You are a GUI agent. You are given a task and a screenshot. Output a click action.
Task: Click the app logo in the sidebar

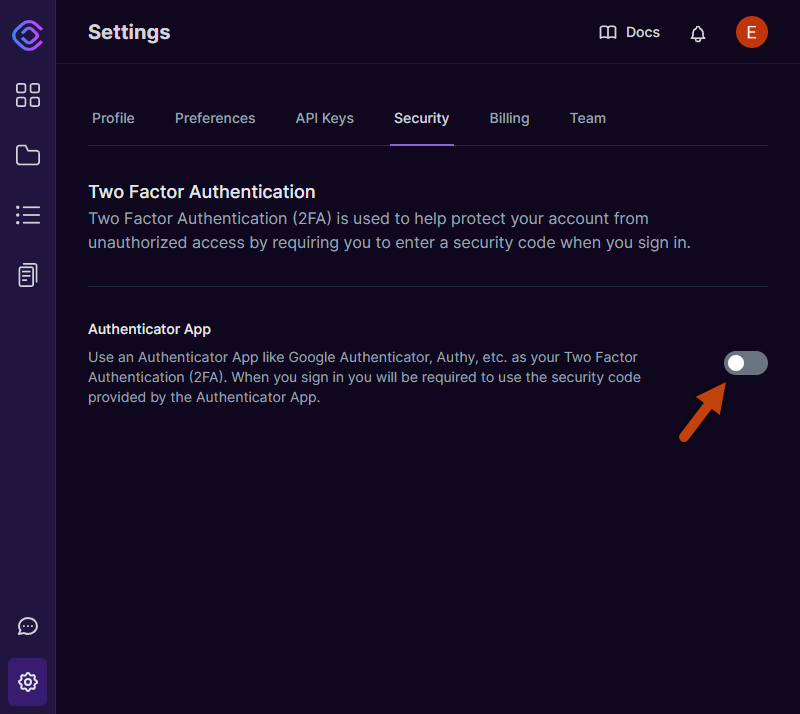point(28,35)
